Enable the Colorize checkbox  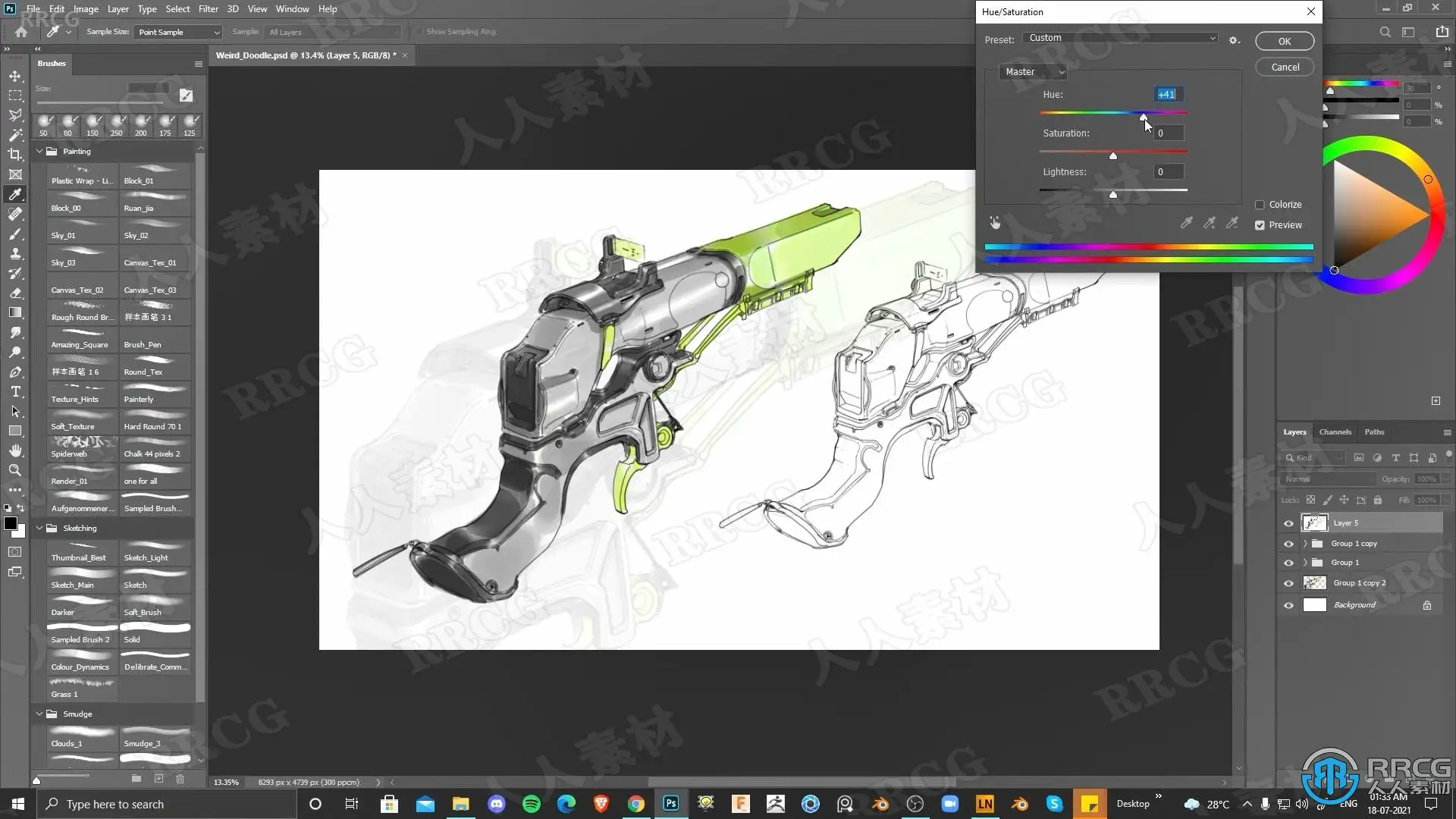[1260, 205]
